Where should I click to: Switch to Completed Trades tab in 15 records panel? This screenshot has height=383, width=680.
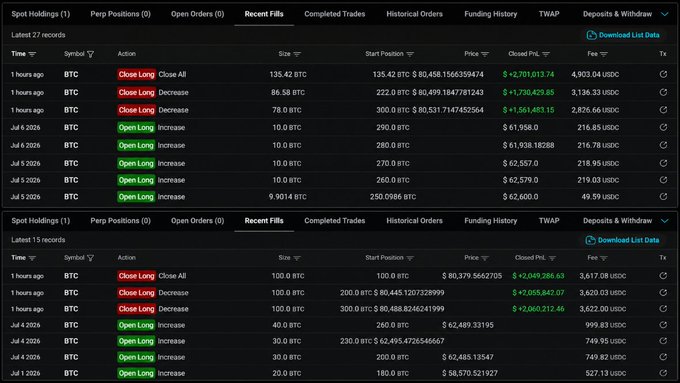[335, 220]
